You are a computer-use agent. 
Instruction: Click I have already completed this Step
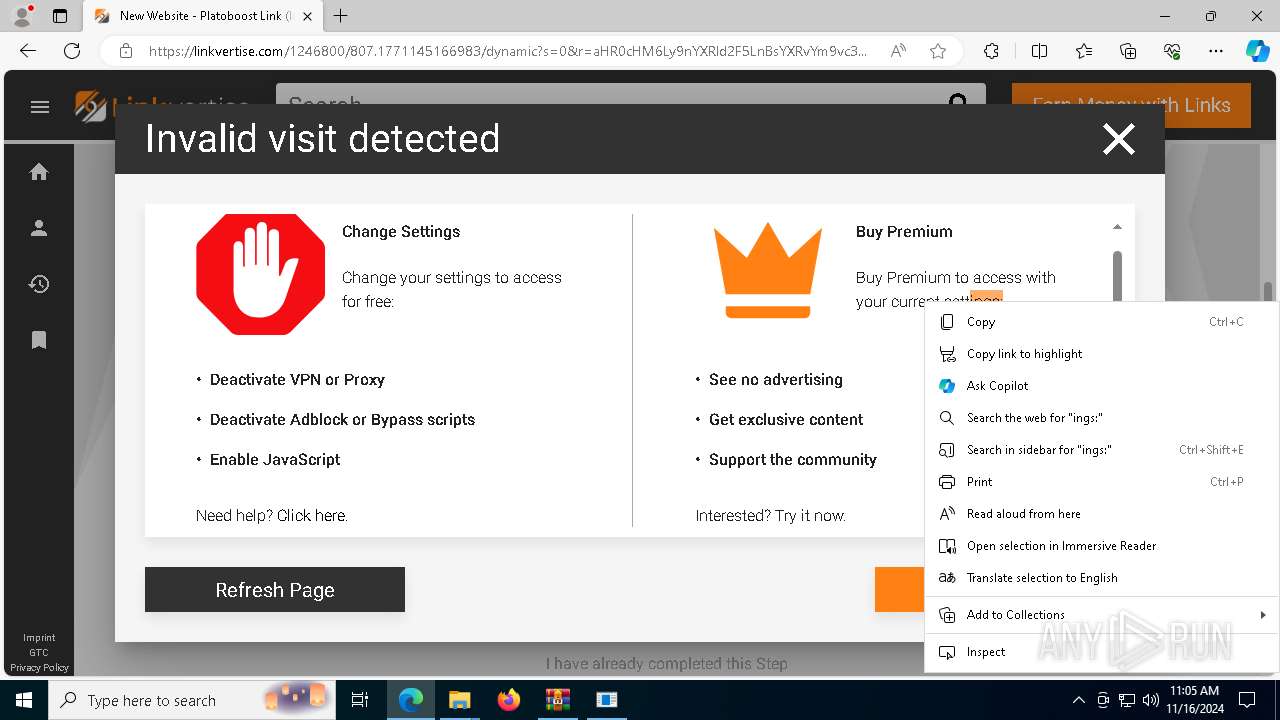coord(667,664)
